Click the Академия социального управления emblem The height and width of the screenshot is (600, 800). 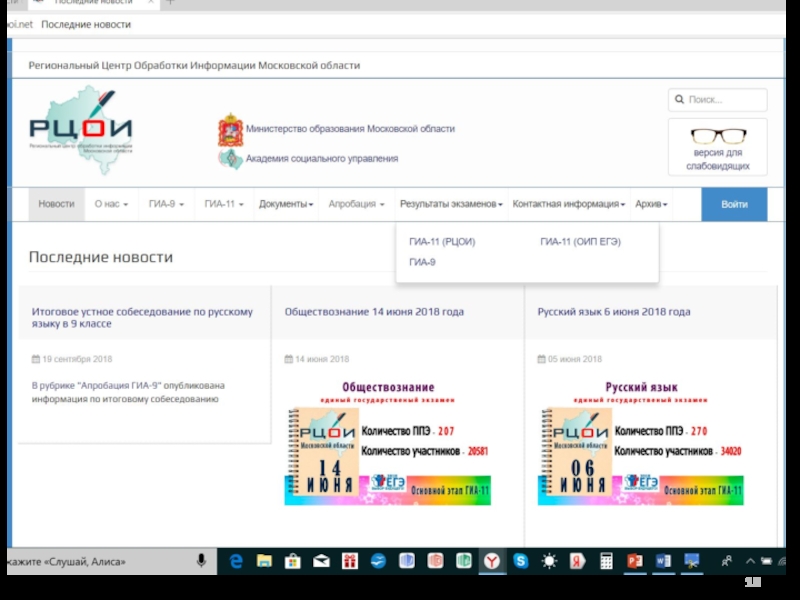pos(230,159)
